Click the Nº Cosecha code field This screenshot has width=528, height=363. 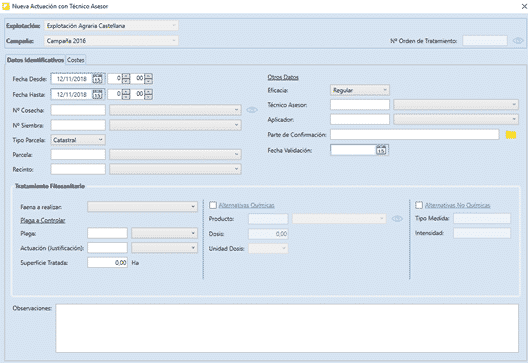click(78, 110)
